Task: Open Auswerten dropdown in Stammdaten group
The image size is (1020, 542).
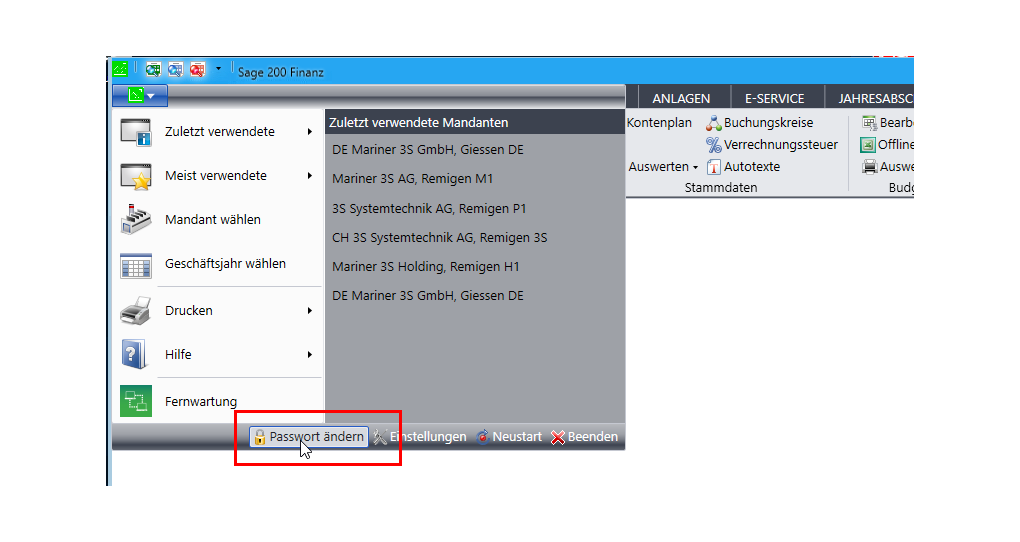Action: [663, 167]
